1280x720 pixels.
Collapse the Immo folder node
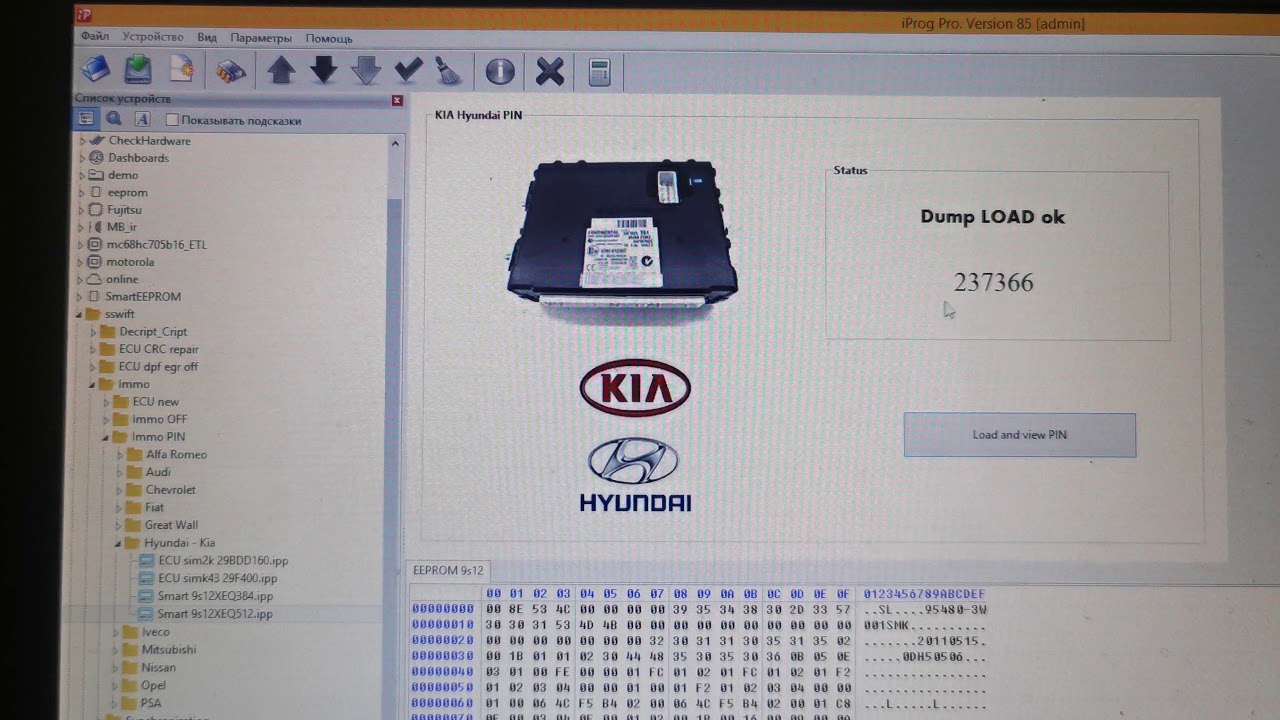pos(93,384)
